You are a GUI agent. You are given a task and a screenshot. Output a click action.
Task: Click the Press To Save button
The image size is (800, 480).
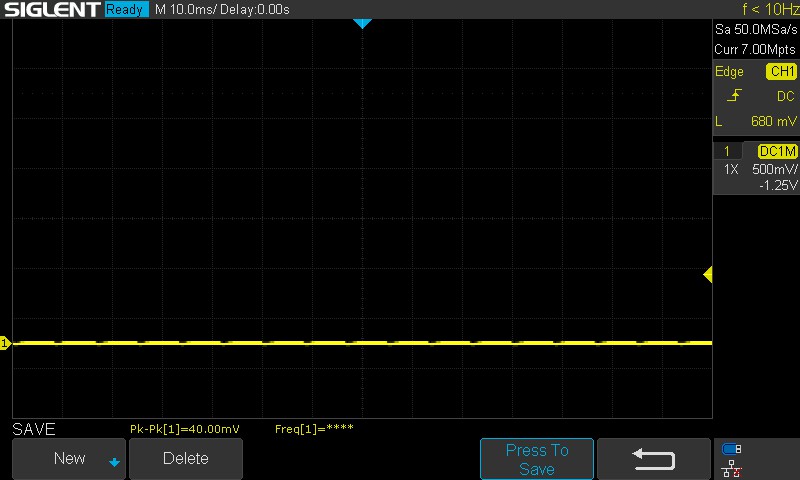pyautogui.click(x=537, y=459)
